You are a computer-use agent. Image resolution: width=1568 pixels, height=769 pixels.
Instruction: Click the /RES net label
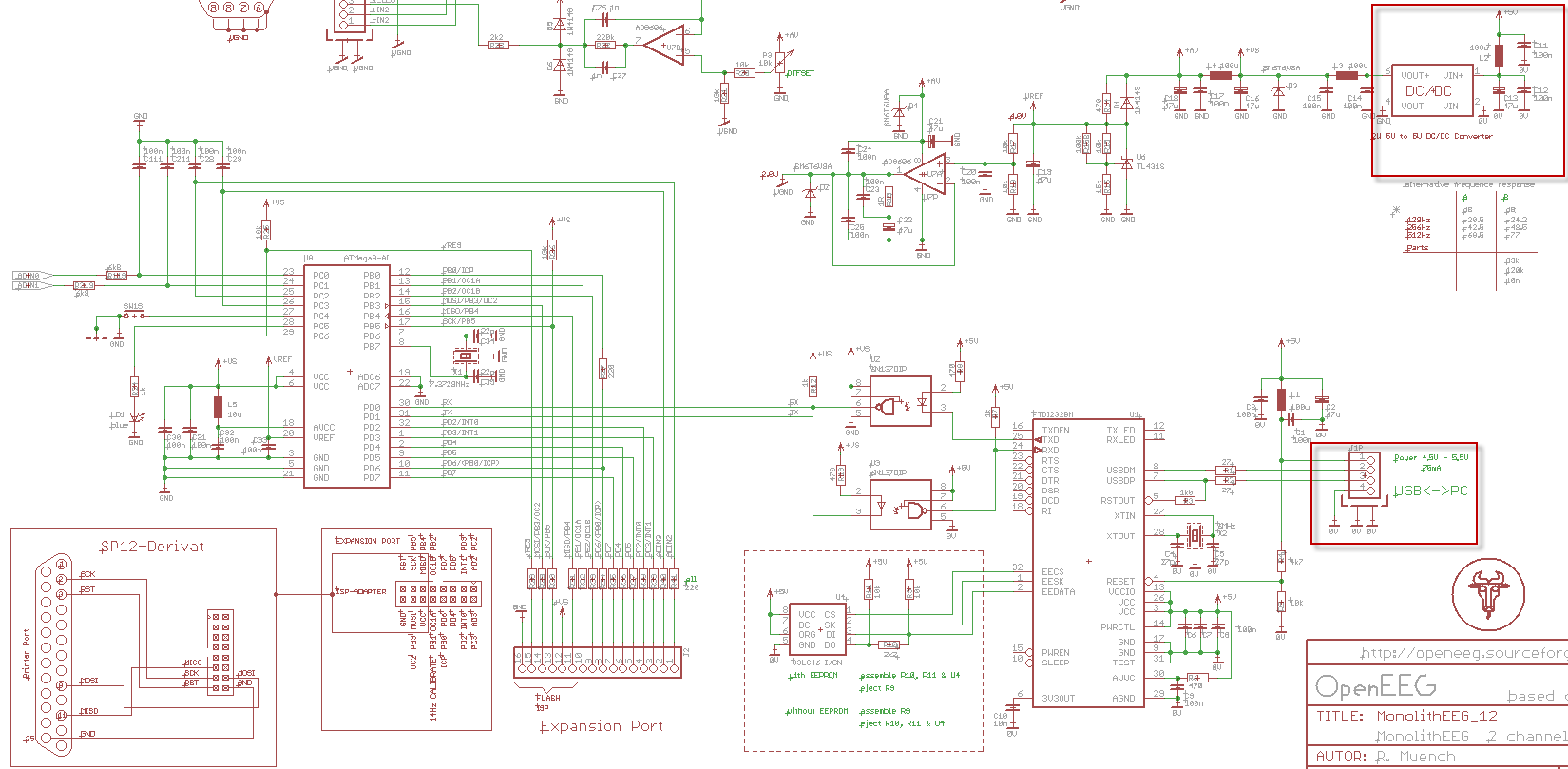451,246
